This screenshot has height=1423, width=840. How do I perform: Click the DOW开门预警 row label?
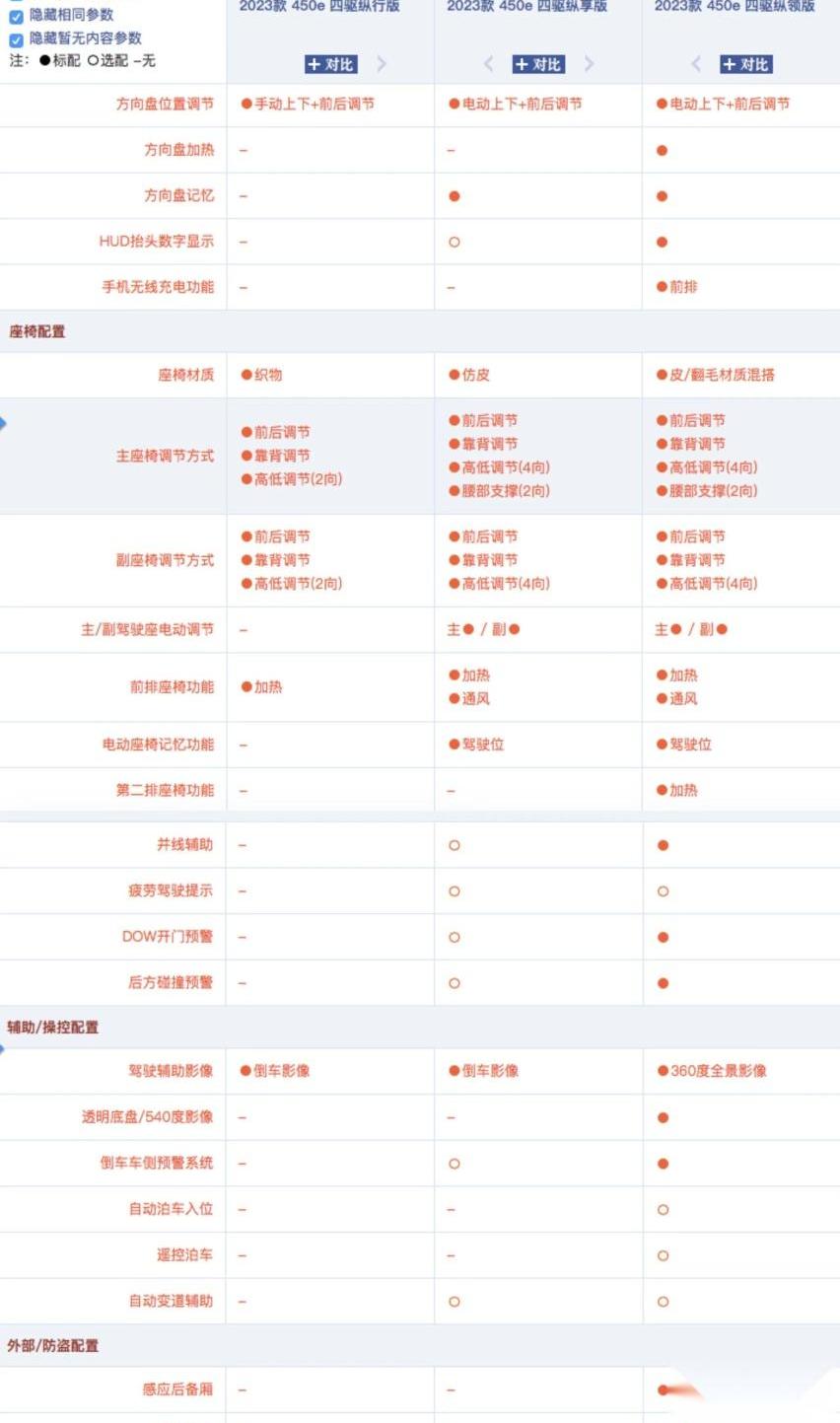tap(168, 937)
